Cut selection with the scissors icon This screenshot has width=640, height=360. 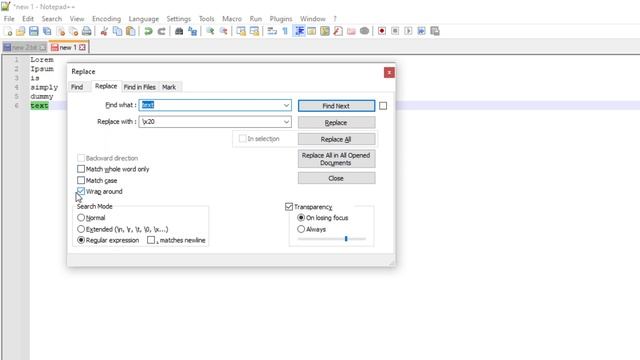104,31
